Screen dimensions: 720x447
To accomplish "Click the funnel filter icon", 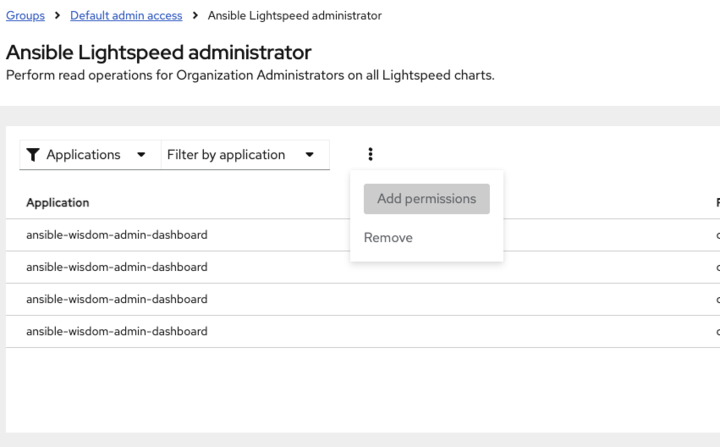I will tap(34, 155).
